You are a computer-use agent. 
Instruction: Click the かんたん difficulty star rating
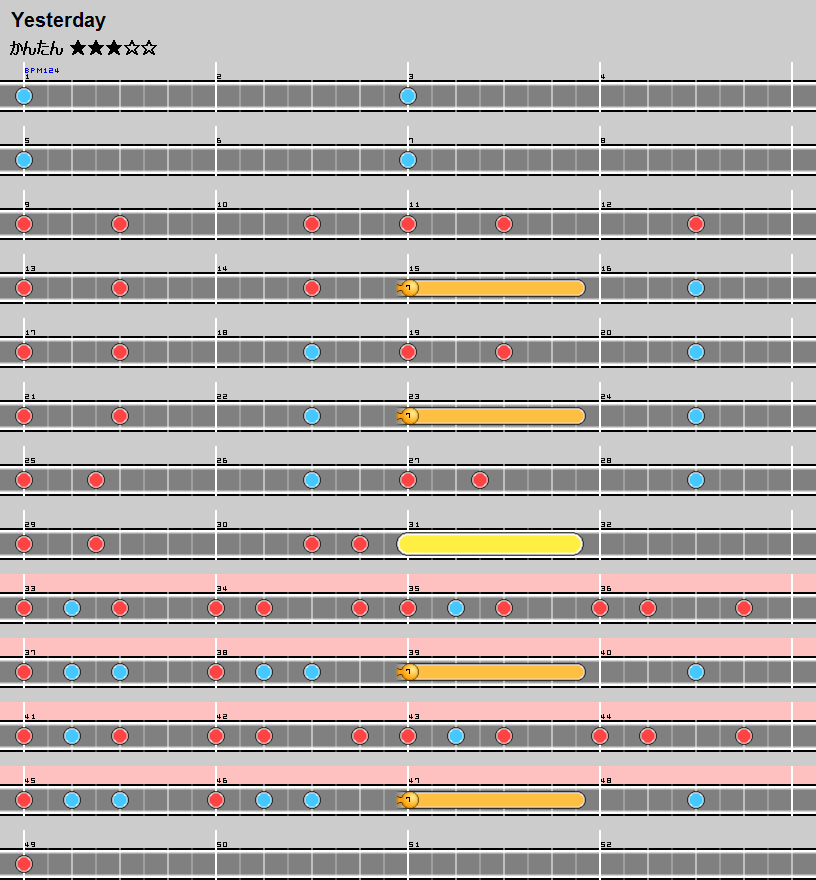pos(113,48)
